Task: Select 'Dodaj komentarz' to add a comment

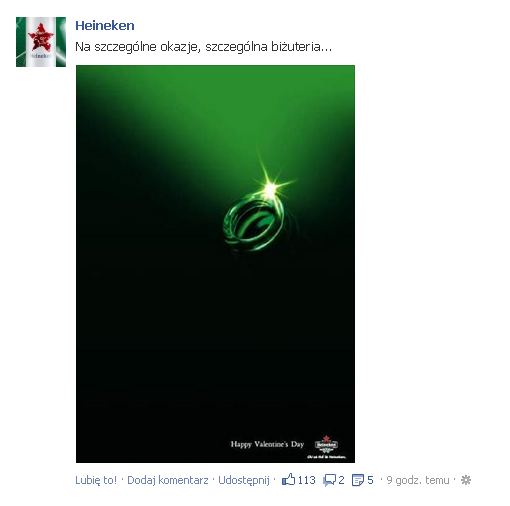Action: (x=168, y=480)
